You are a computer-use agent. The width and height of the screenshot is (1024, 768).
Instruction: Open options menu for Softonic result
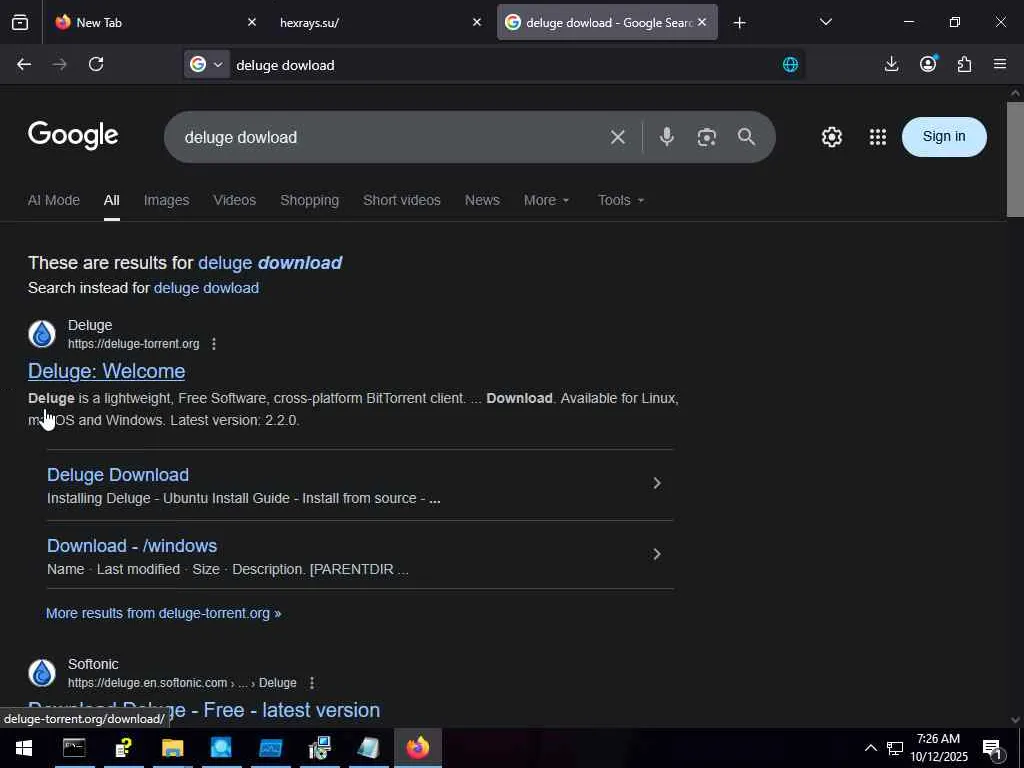(312, 682)
